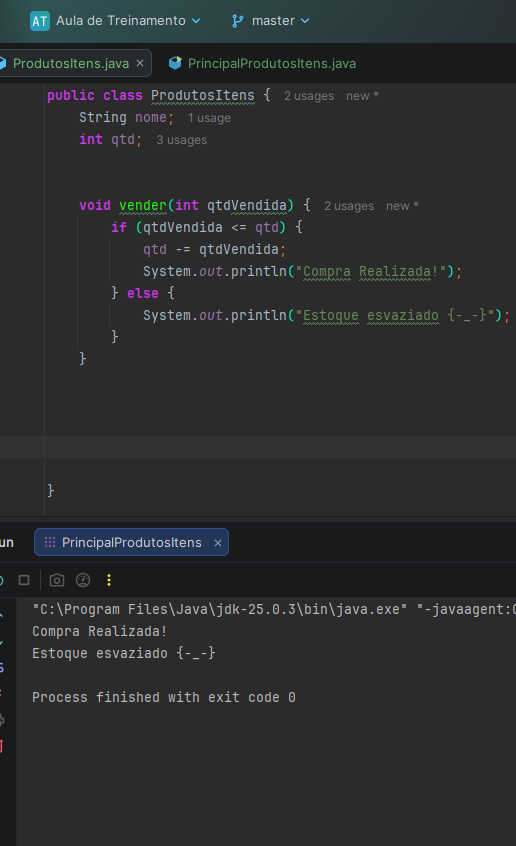Click the '2 usages' hint for vender method
Screen dimensions: 516x846
pyautogui.click(x=349, y=206)
